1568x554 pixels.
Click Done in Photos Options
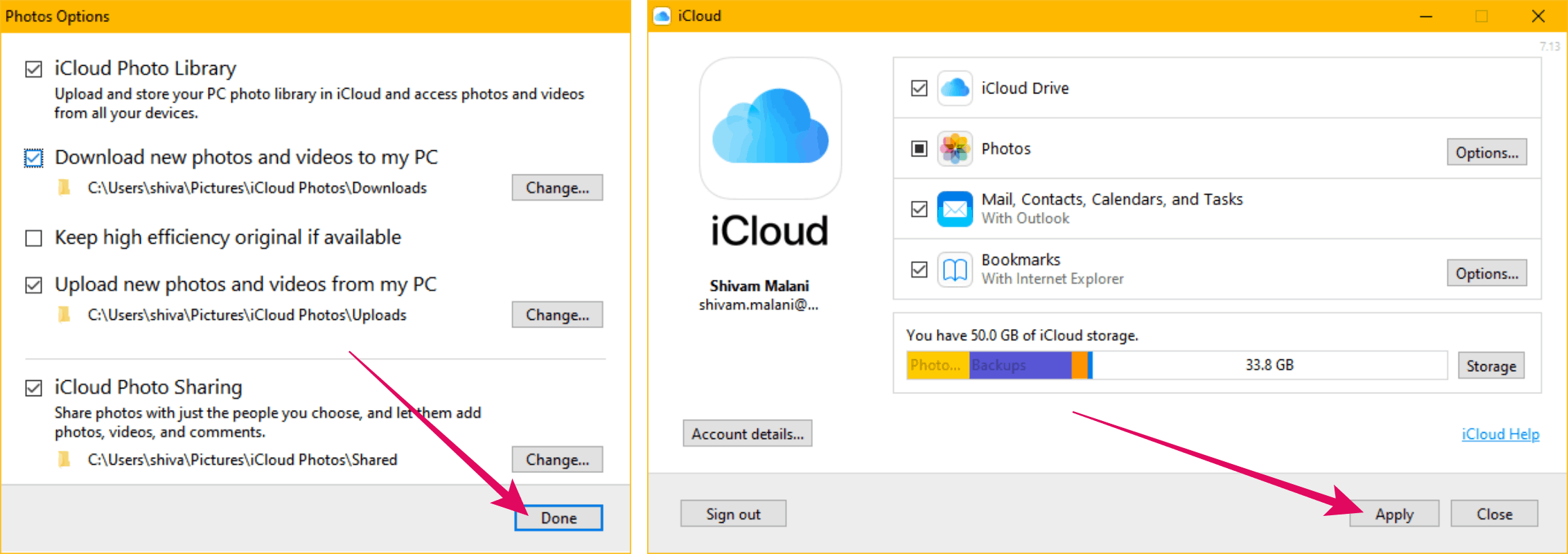(x=558, y=518)
